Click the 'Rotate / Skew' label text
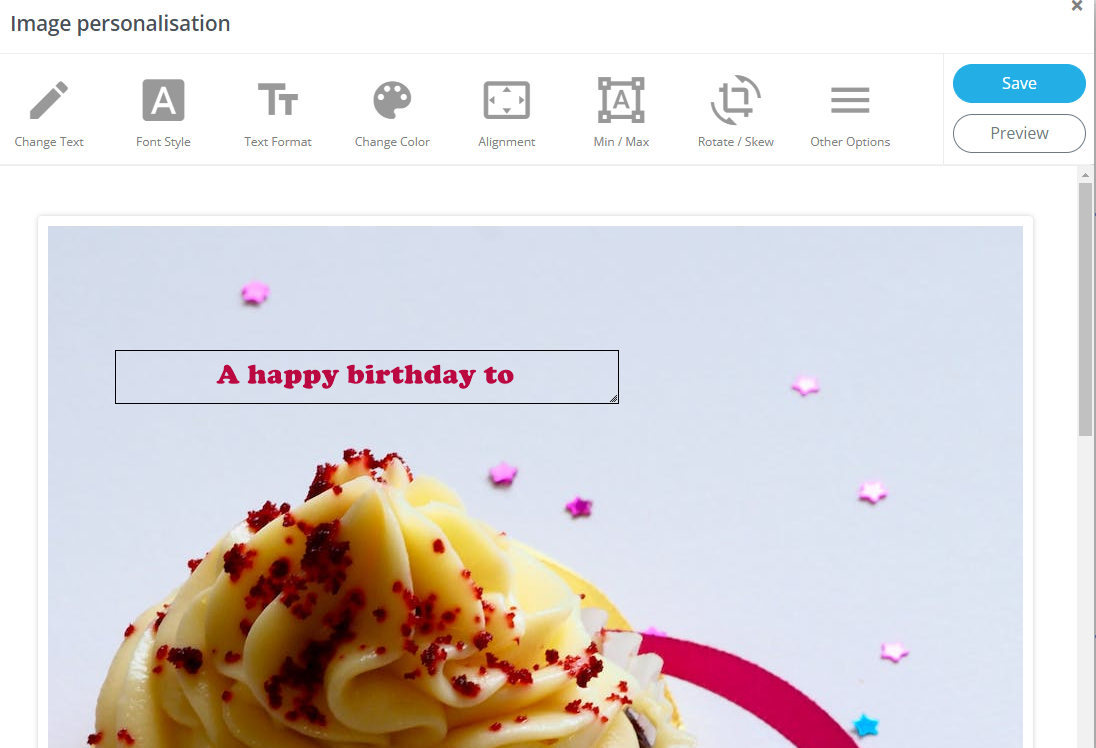The width and height of the screenshot is (1096, 748). (735, 142)
